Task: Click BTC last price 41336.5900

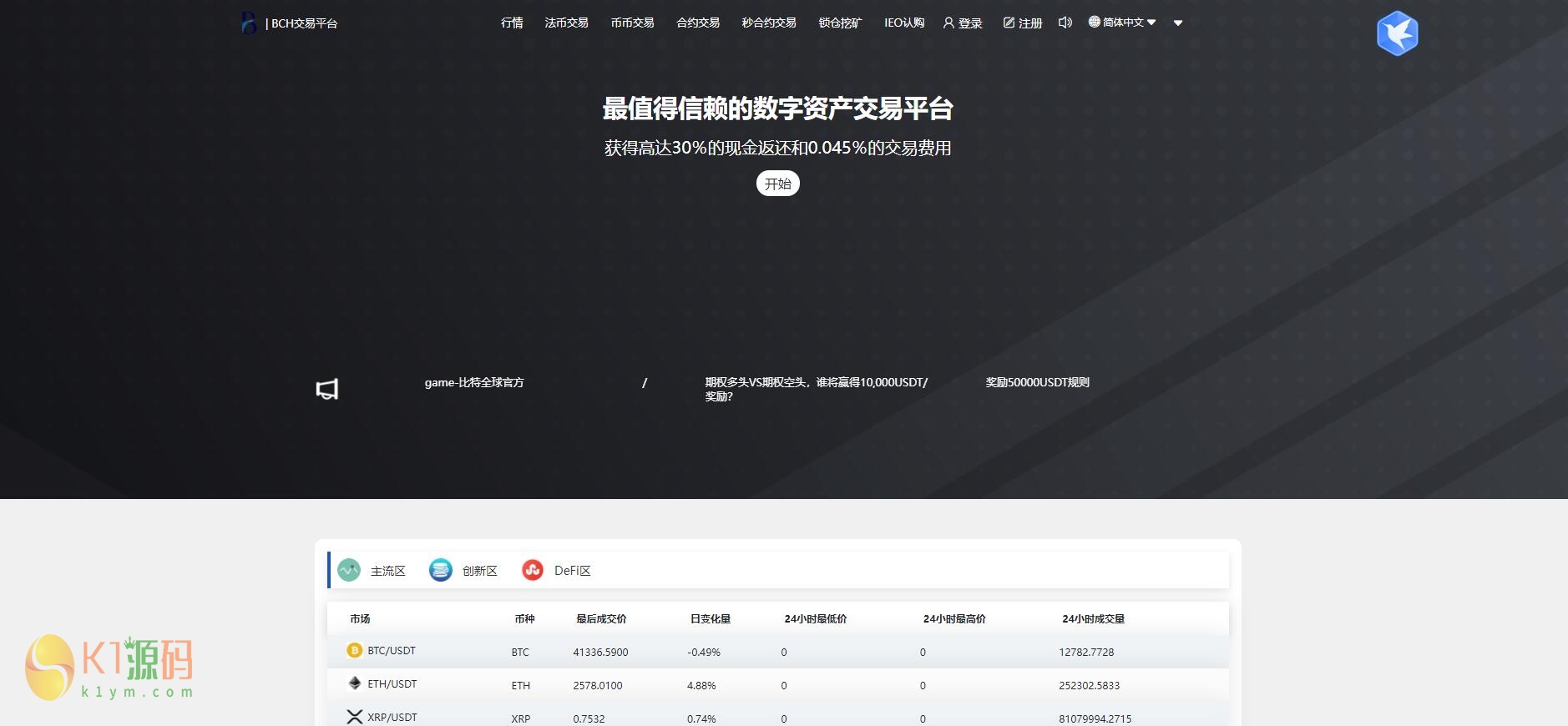Action: point(600,652)
